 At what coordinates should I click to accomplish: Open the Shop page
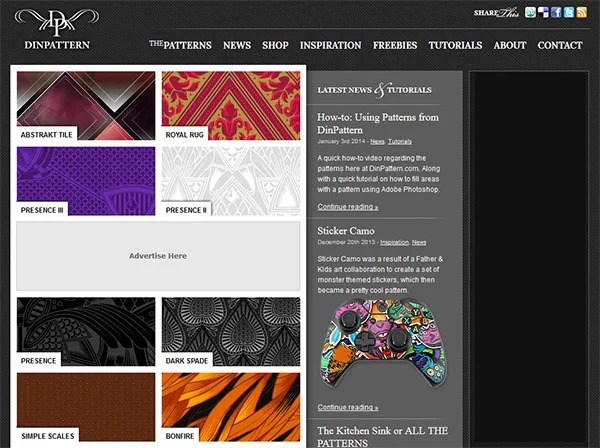pyautogui.click(x=275, y=45)
